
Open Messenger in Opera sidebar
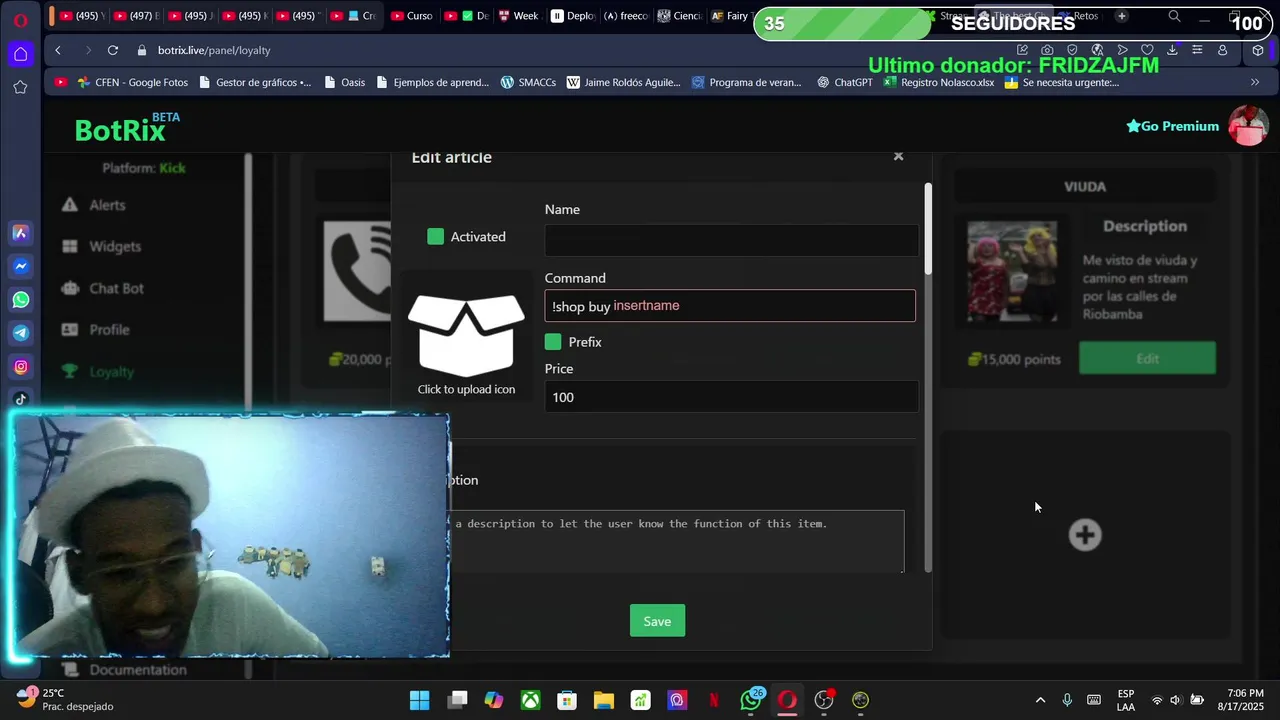(x=20, y=266)
